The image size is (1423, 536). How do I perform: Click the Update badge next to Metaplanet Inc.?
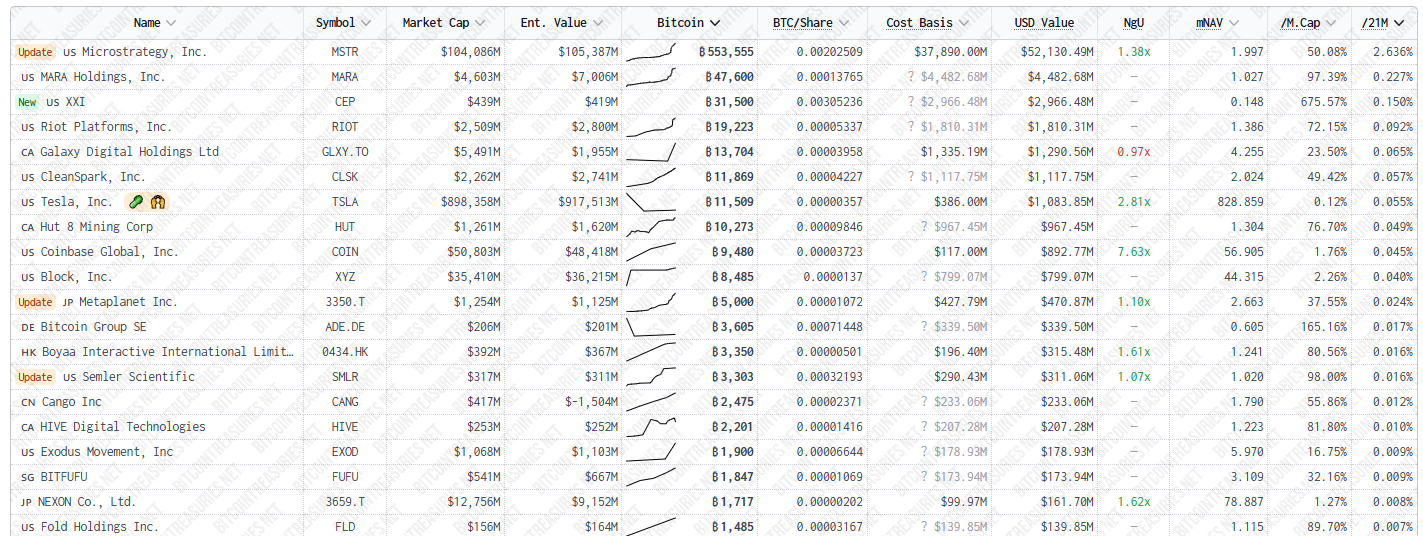(35, 302)
